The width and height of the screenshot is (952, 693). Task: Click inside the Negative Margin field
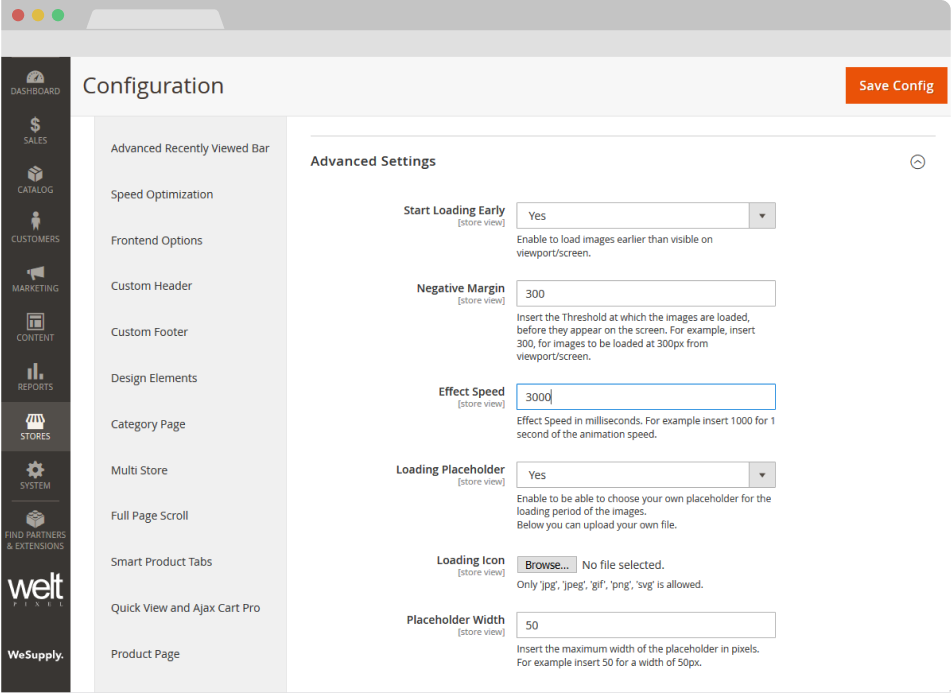tap(645, 293)
